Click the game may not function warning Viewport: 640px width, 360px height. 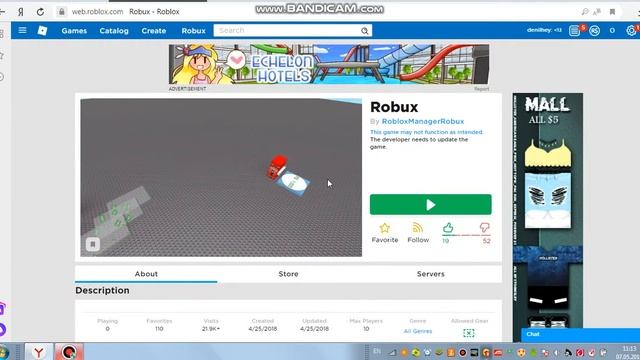tap(427, 132)
